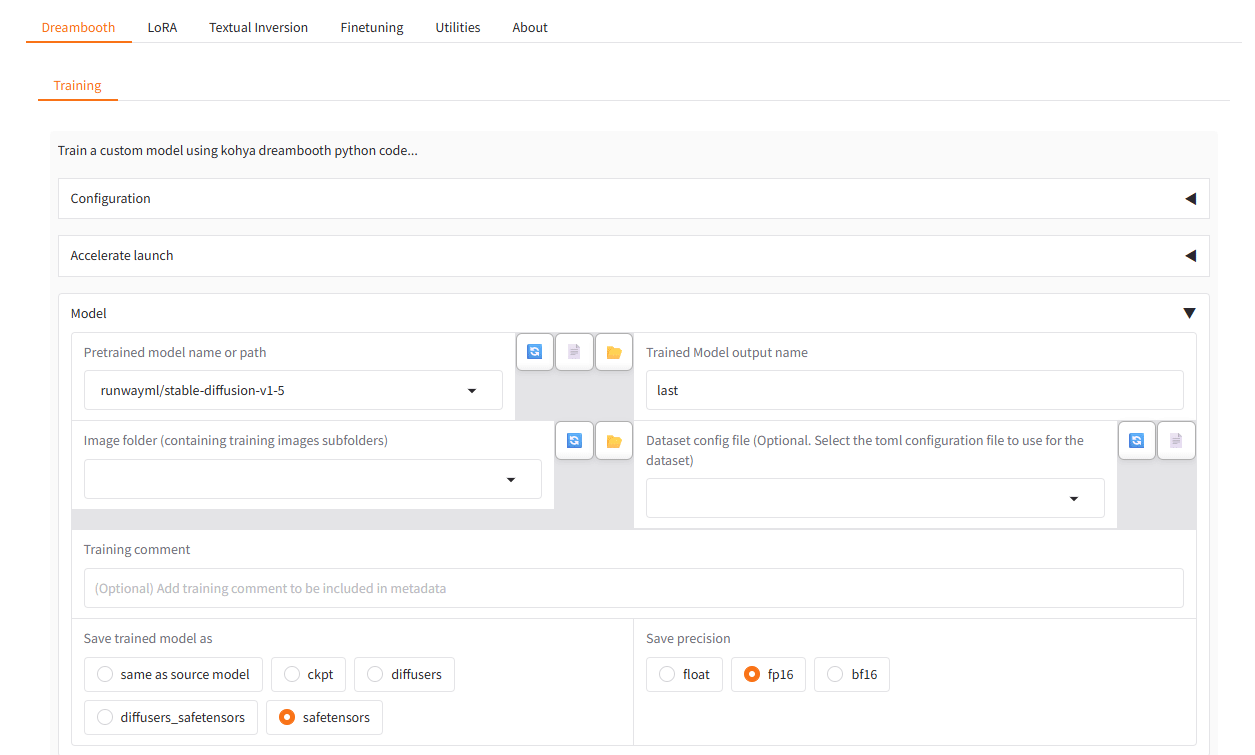Select float save precision
The width and height of the screenshot is (1255, 755).
point(684,674)
